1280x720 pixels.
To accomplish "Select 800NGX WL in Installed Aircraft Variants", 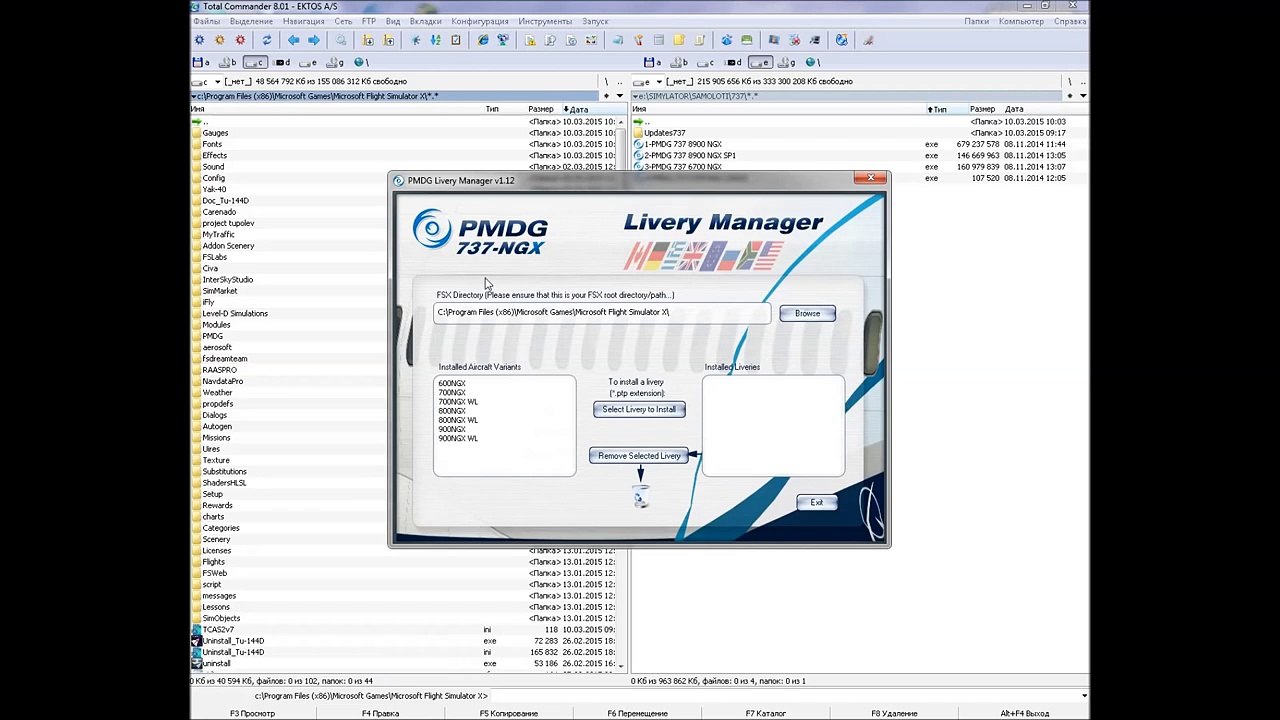I will pyautogui.click(x=458, y=420).
